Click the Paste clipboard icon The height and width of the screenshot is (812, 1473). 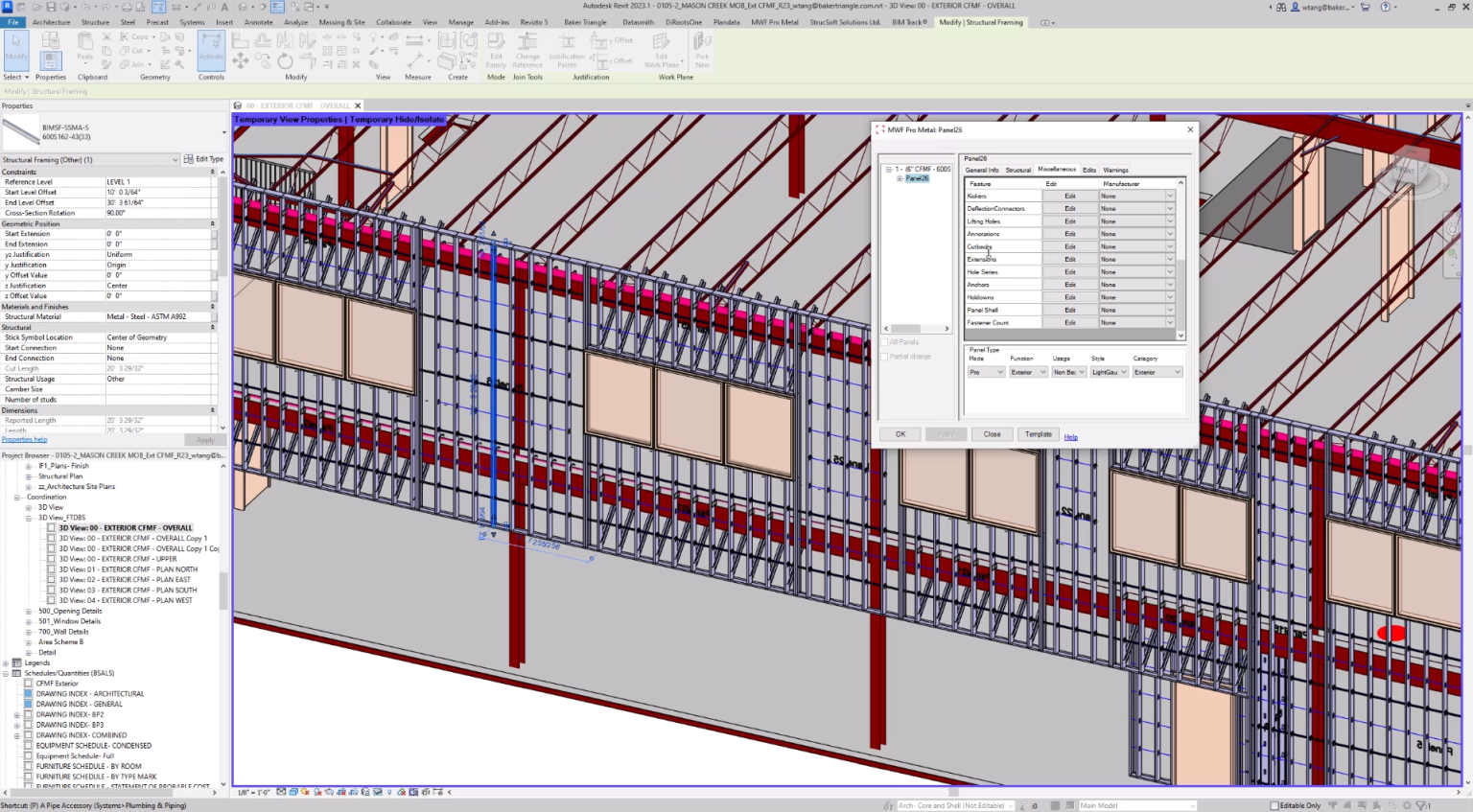(85, 46)
